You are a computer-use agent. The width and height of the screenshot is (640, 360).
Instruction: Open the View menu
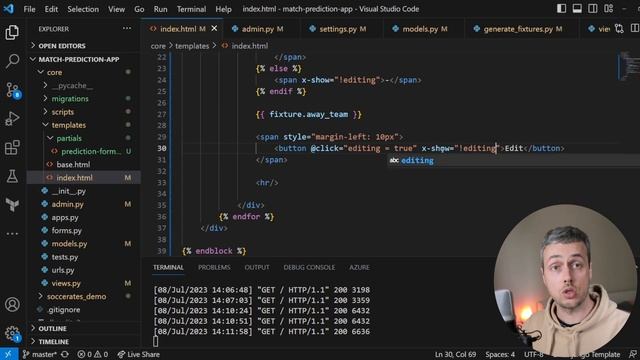click(x=116, y=9)
